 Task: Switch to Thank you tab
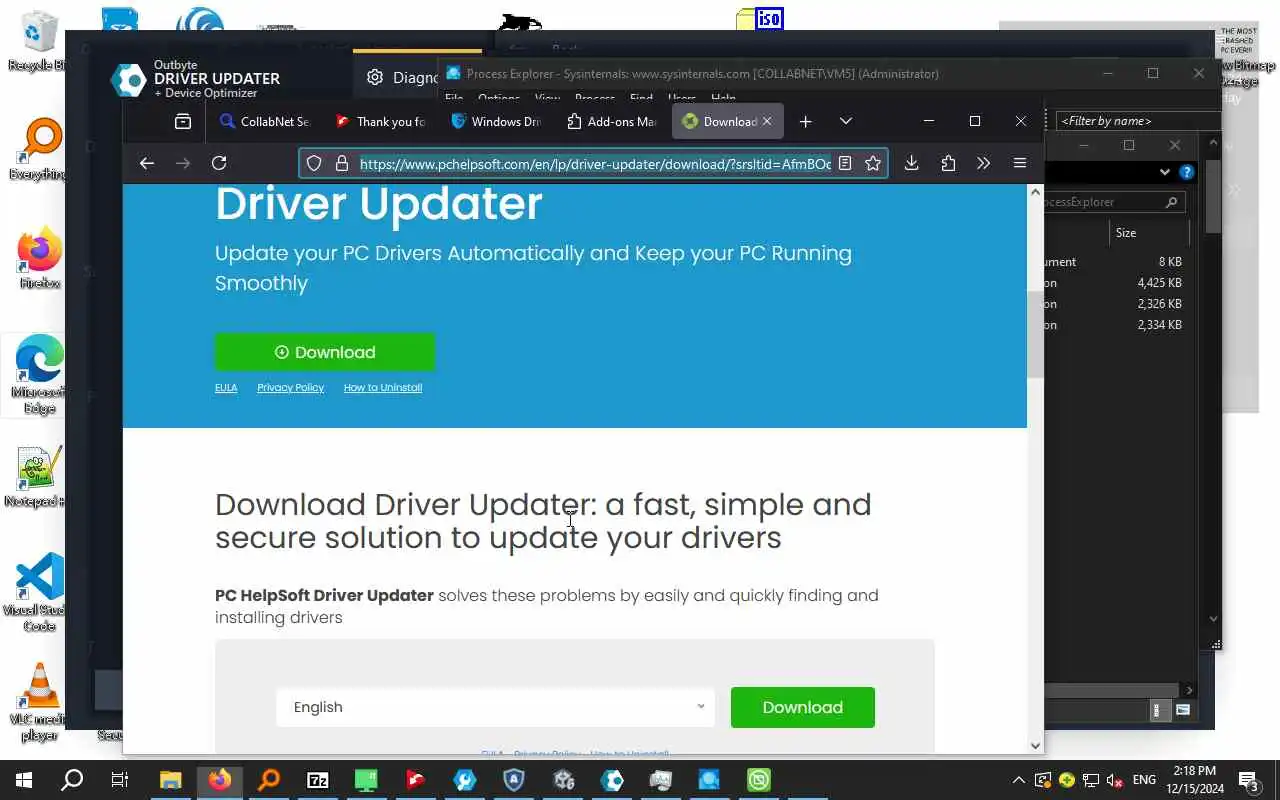381,121
